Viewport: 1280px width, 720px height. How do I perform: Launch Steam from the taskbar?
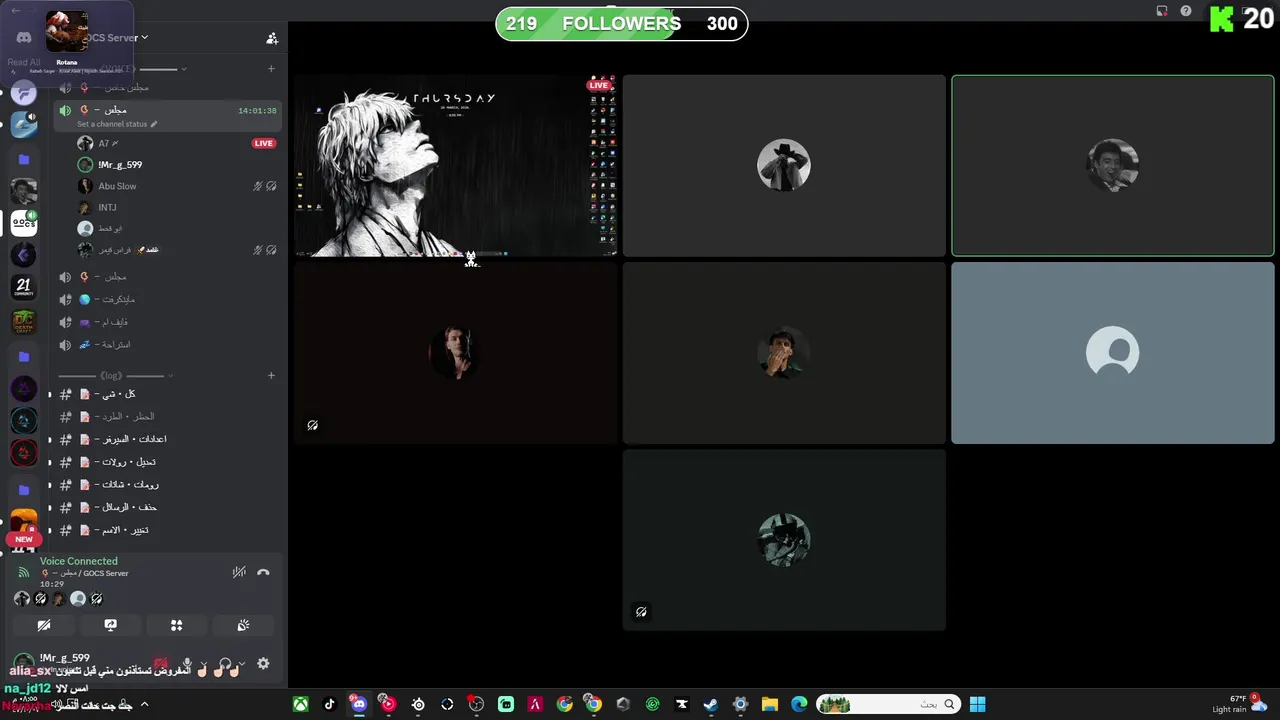coord(710,704)
